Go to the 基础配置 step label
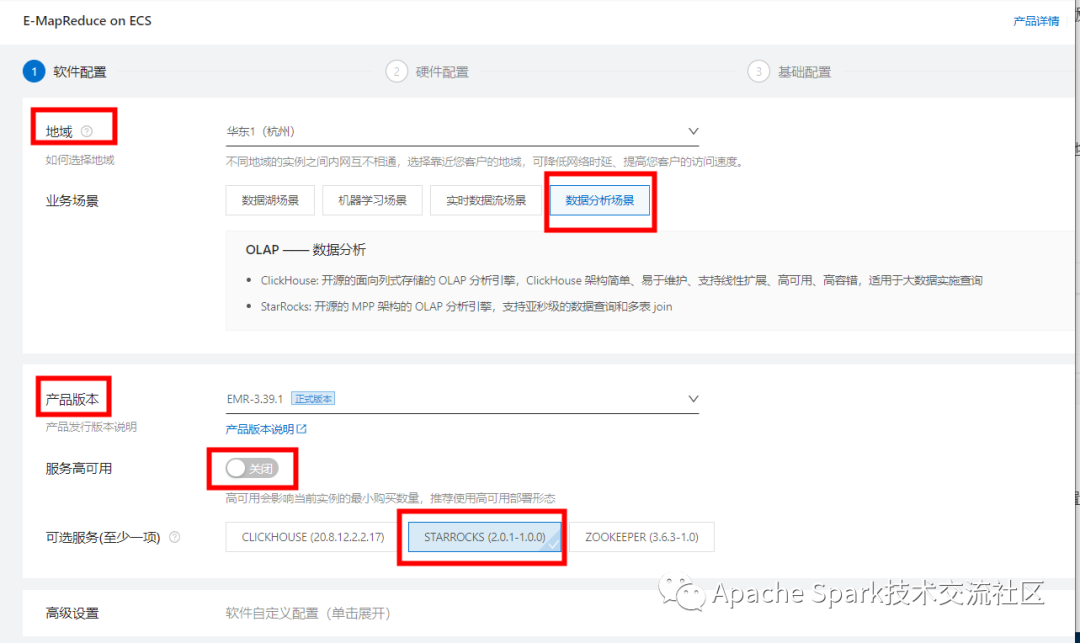 (x=804, y=72)
